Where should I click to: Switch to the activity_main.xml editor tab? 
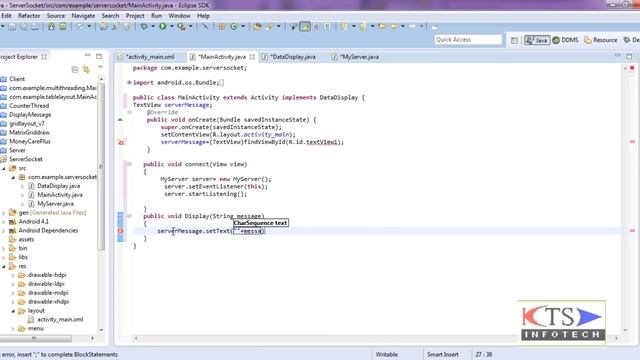[149, 57]
